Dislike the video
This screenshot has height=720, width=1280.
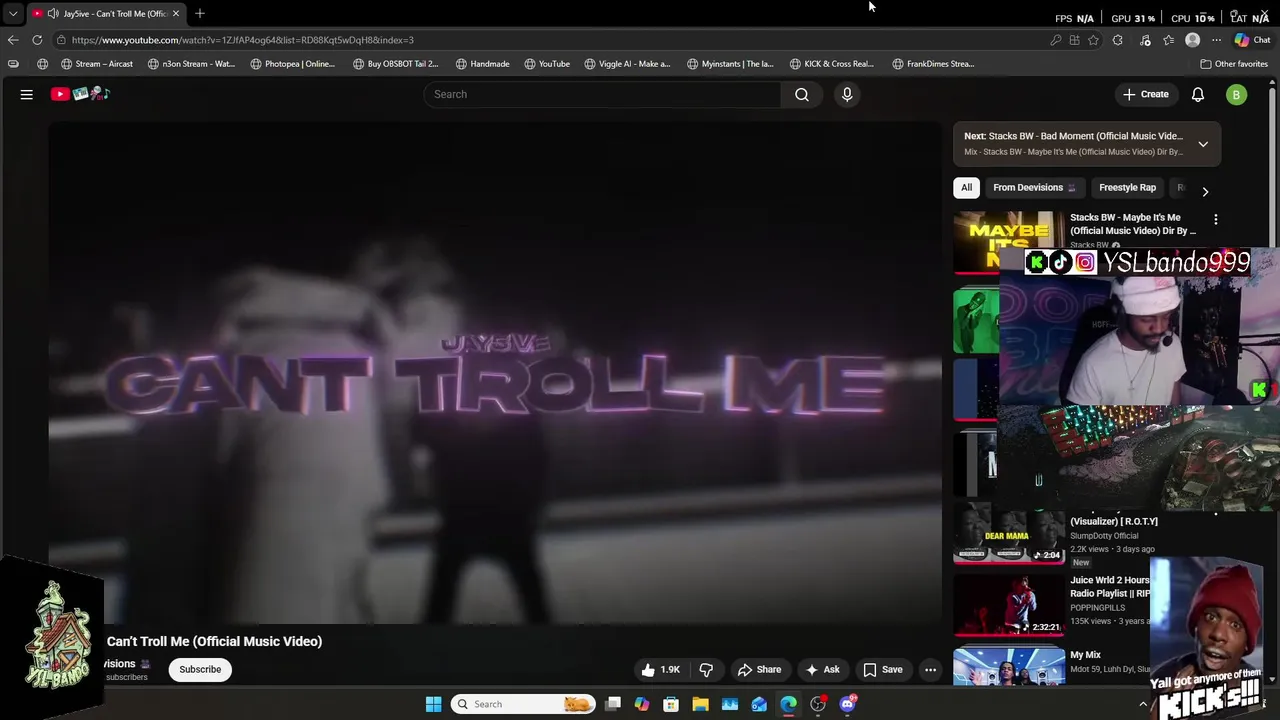tap(706, 670)
